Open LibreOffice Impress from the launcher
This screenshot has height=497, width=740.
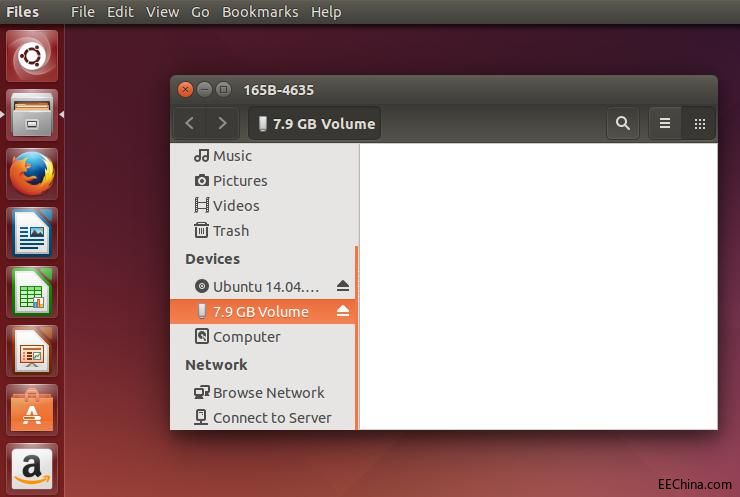(x=32, y=351)
